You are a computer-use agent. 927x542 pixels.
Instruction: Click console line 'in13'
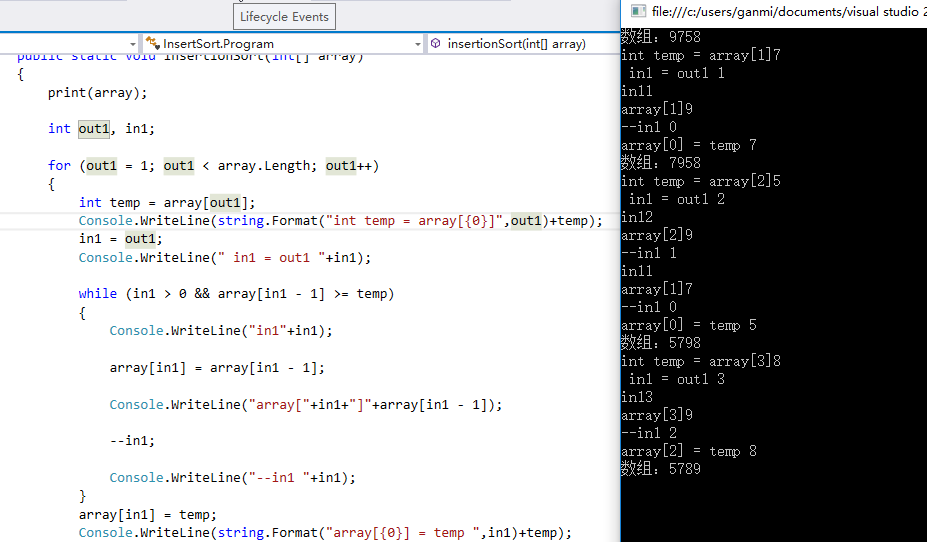tap(637, 397)
